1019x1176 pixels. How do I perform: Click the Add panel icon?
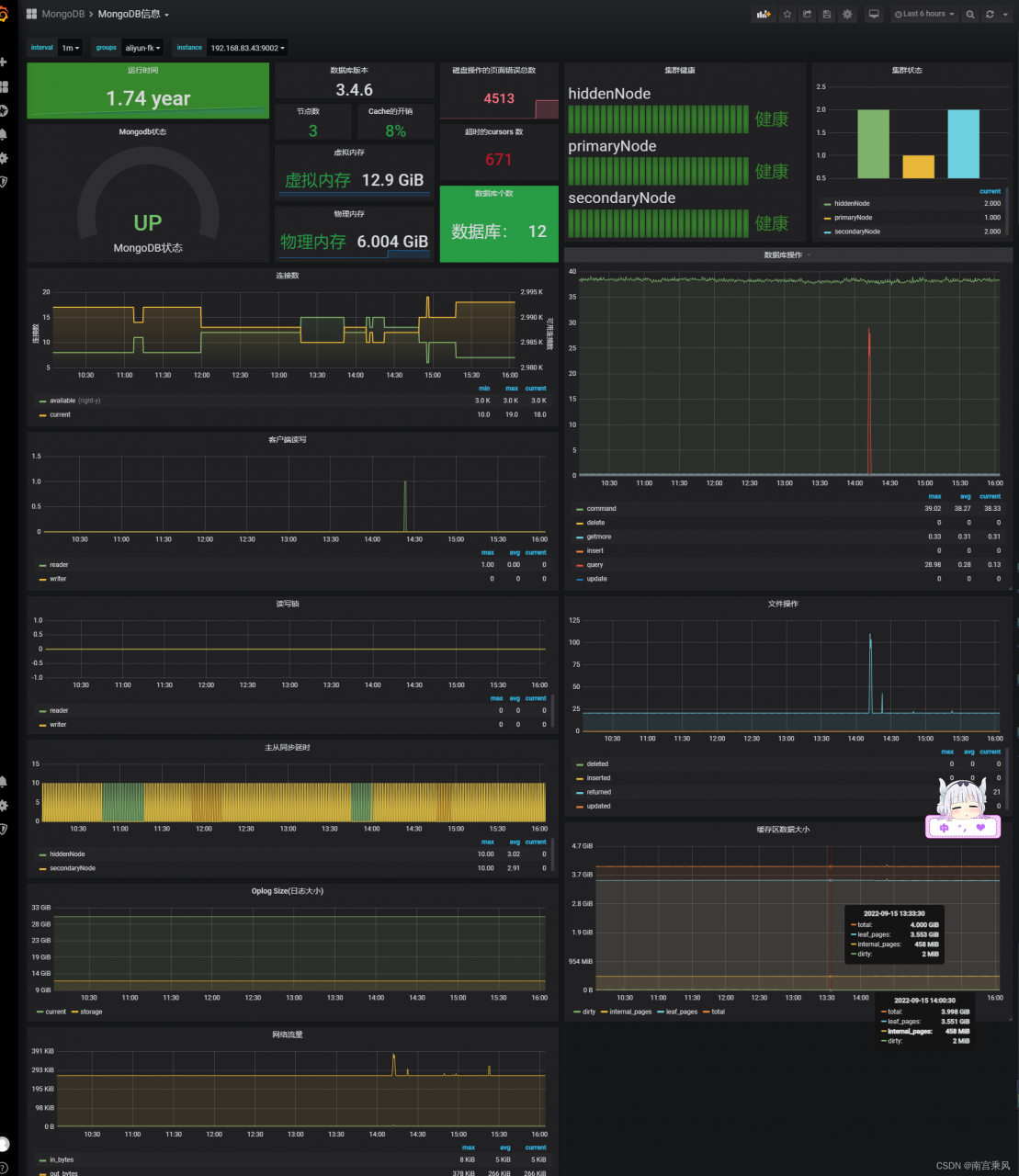[x=763, y=15]
